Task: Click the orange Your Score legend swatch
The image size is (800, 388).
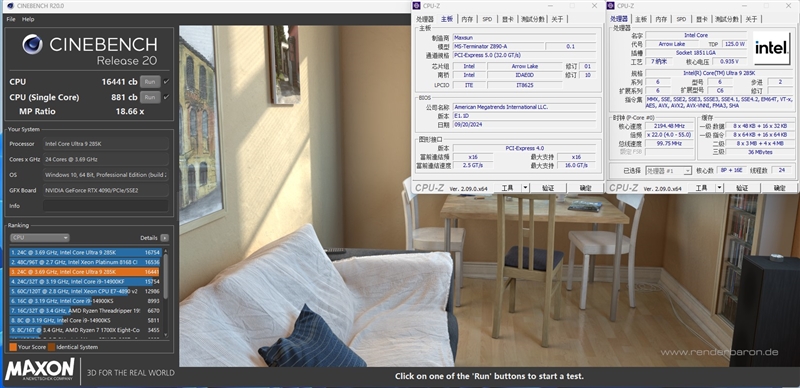Action: [x=13, y=347]
